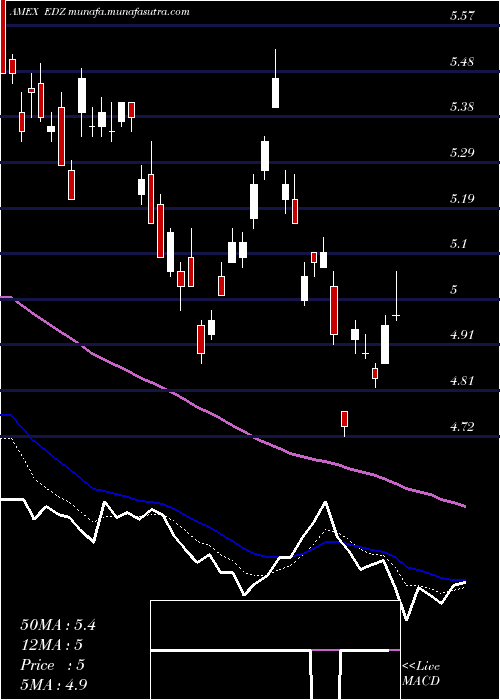Click the 4.91 price axis label
Viewport: 500px width, 700px height.
462,335
